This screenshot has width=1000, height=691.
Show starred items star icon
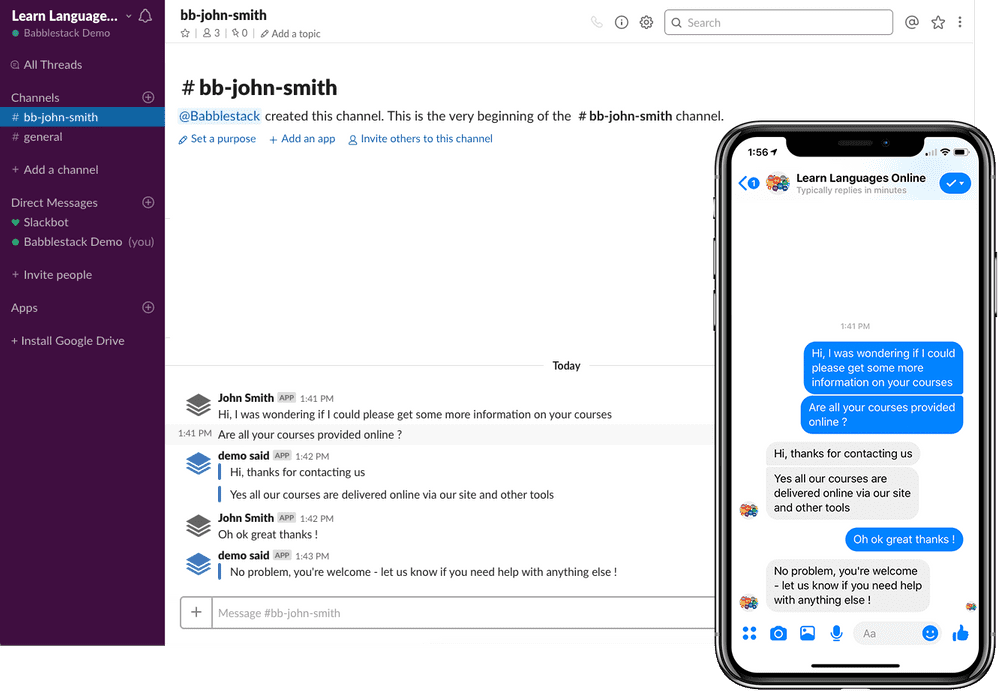pos(938,22)
